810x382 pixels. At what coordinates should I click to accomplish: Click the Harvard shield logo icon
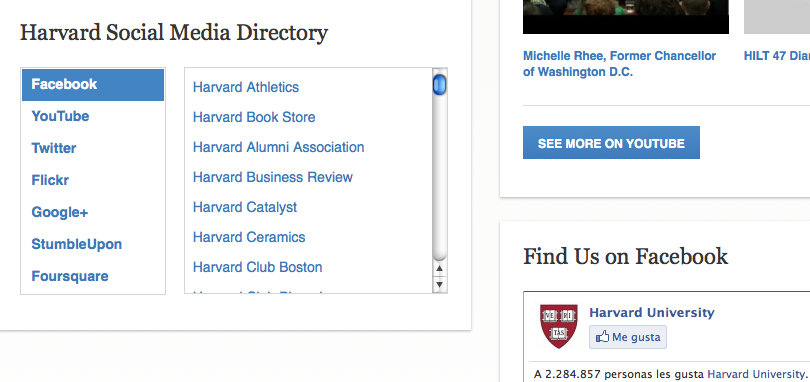pos(558,326)
